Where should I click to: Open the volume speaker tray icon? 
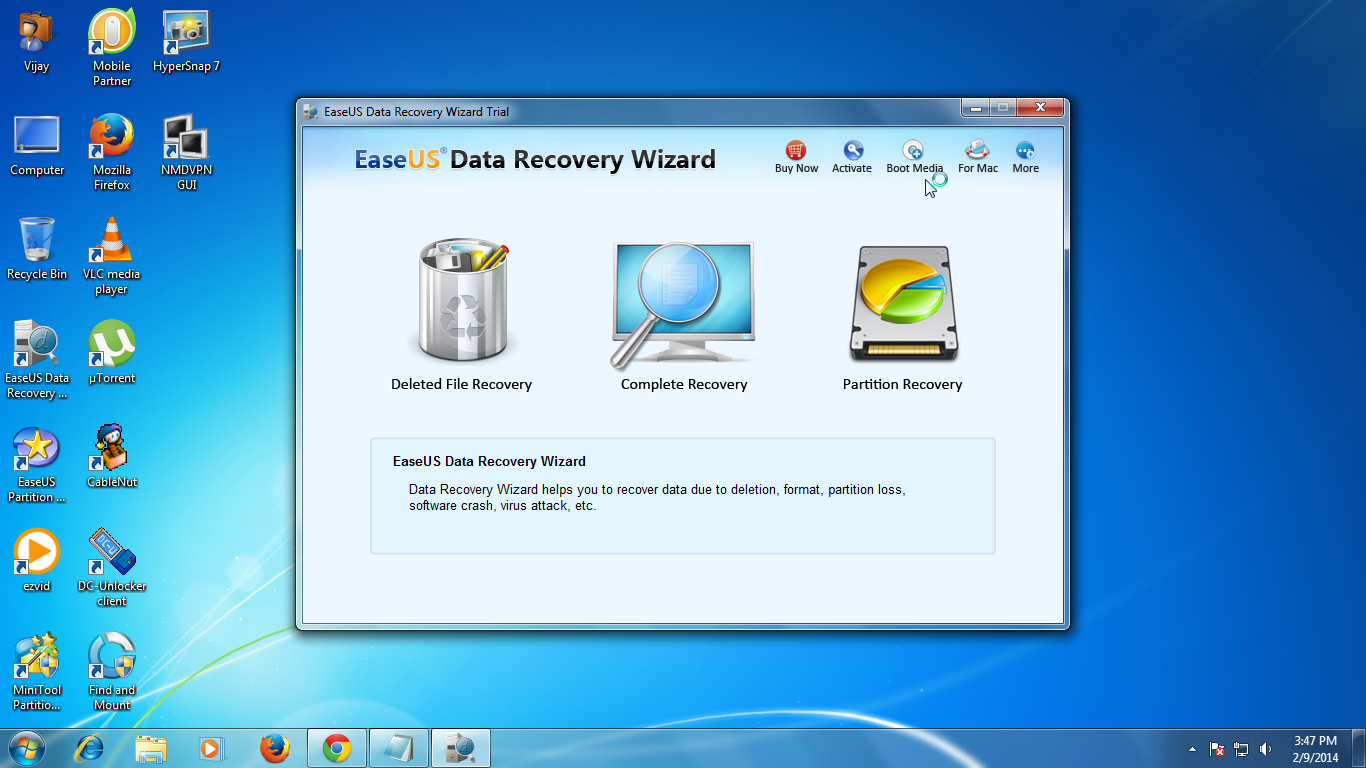coord(1265,749)
